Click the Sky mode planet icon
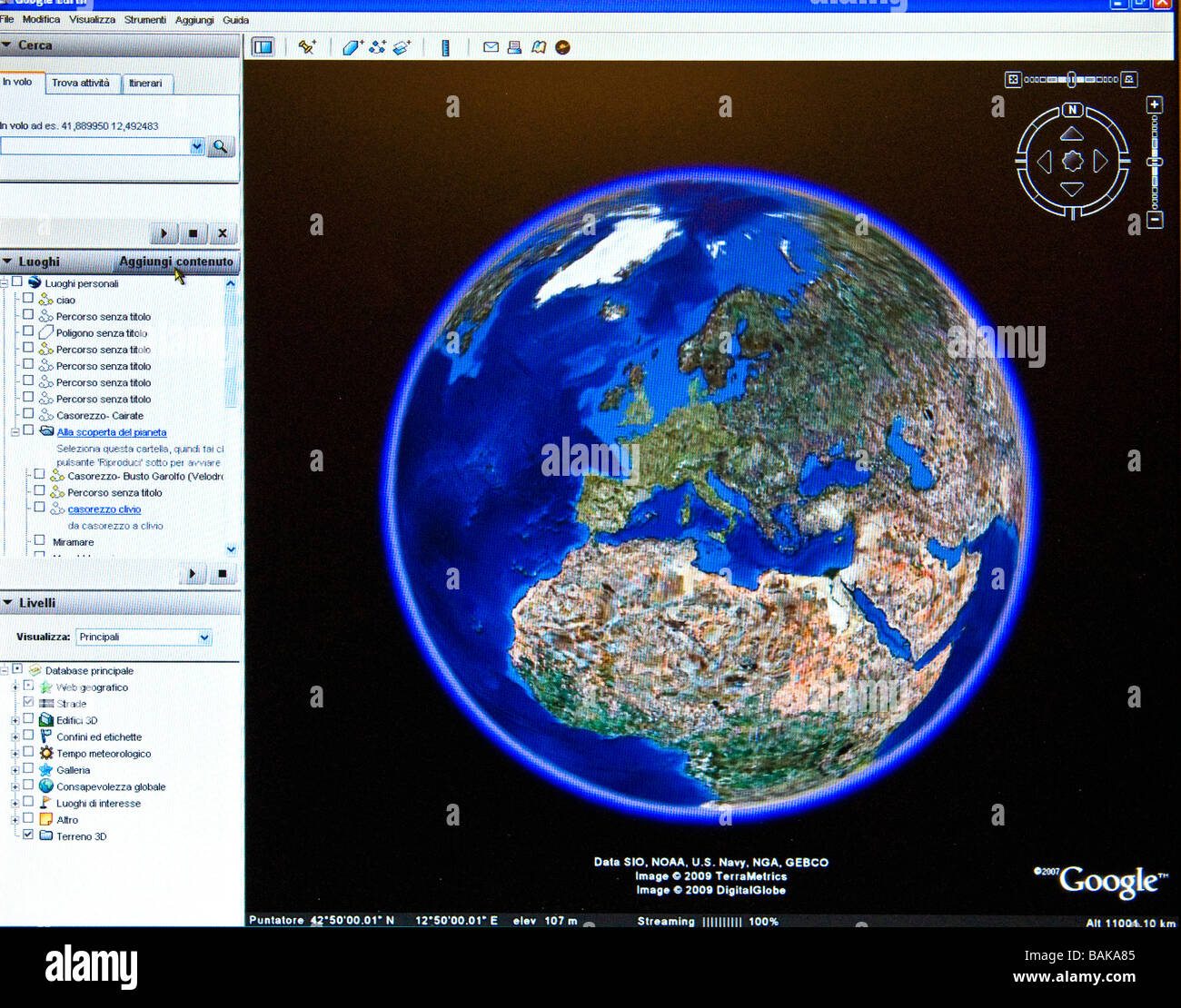 [x=563, y=47]
